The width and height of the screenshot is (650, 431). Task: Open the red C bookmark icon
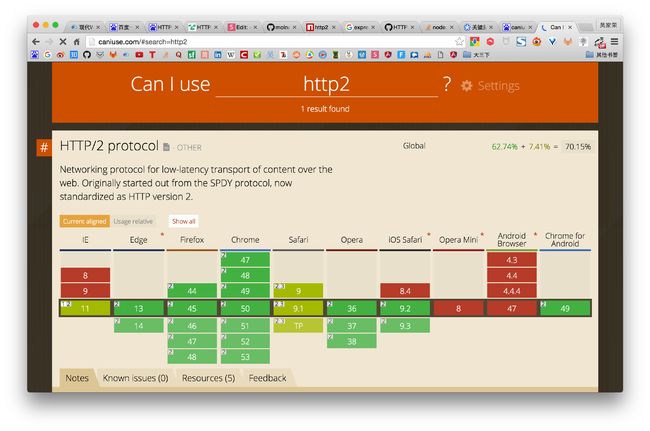tap(244, 55)
